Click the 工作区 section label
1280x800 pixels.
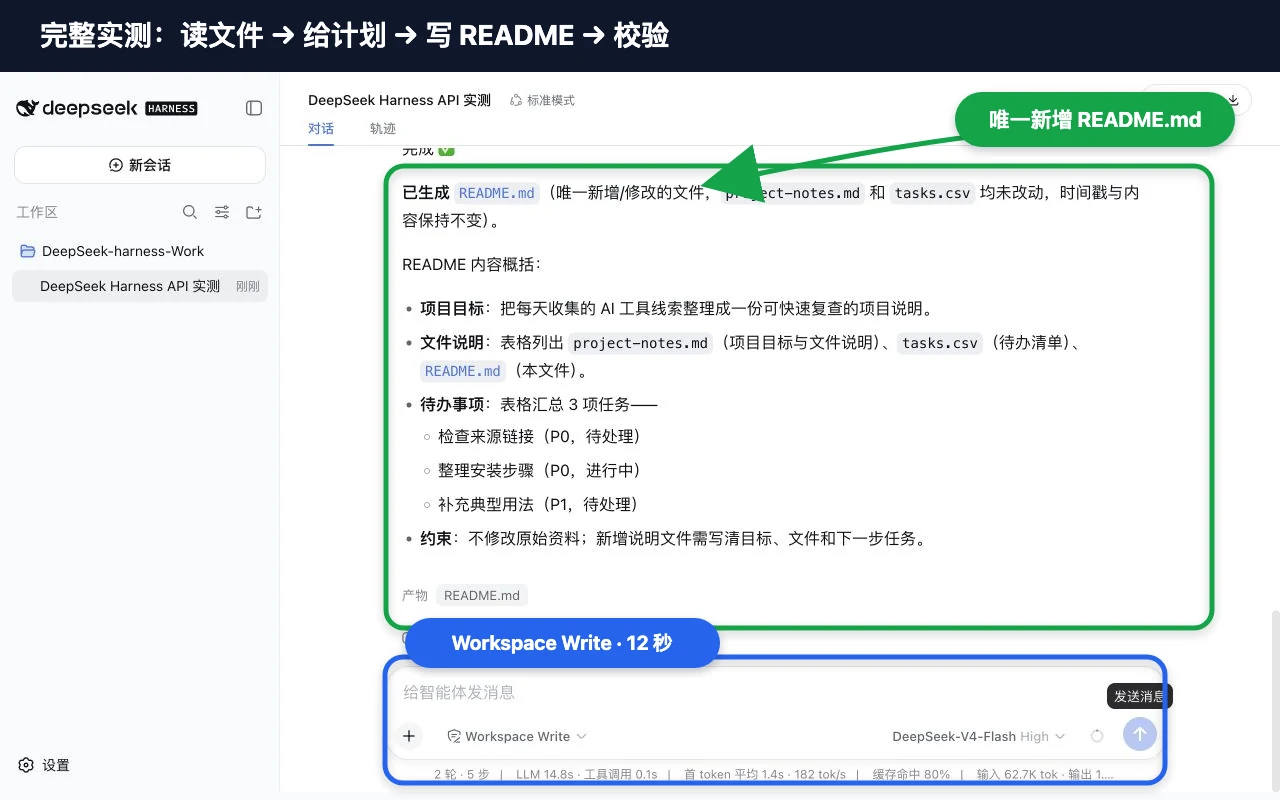(x=37, y=212)
